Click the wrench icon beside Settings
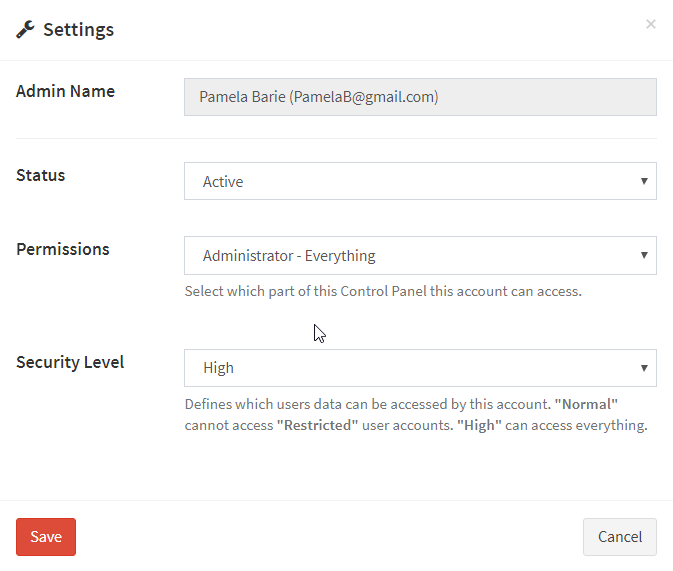Image resolution: width=673 pixels, height=571 pixels. click(x=25, y=30)
